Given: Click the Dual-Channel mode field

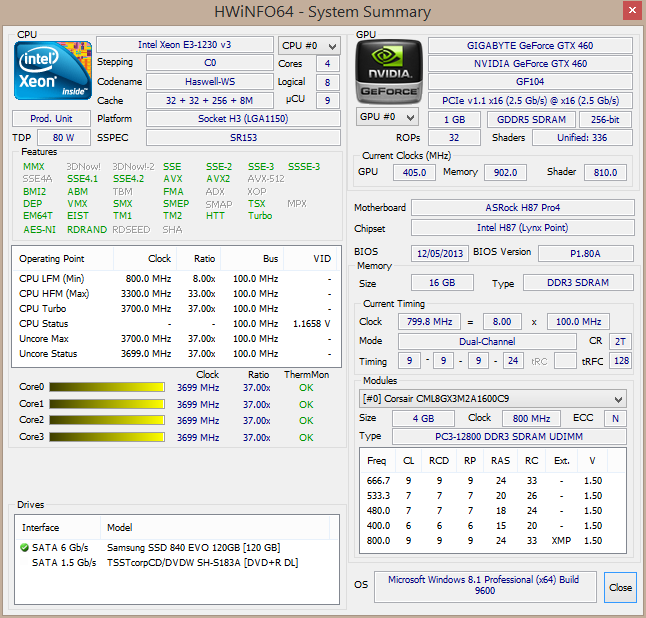Looking at the screenshot, I should (x=487, y=341).
